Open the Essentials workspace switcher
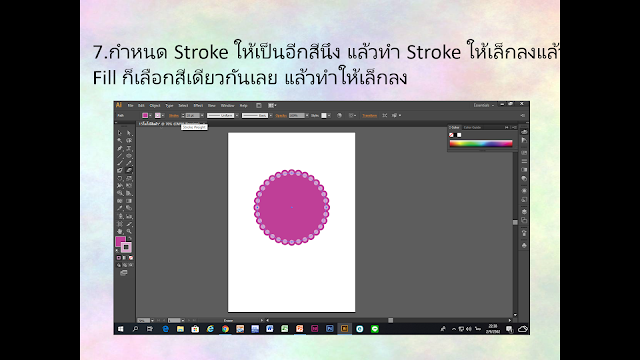Viewport: 640px width, 360px height. 484,105
